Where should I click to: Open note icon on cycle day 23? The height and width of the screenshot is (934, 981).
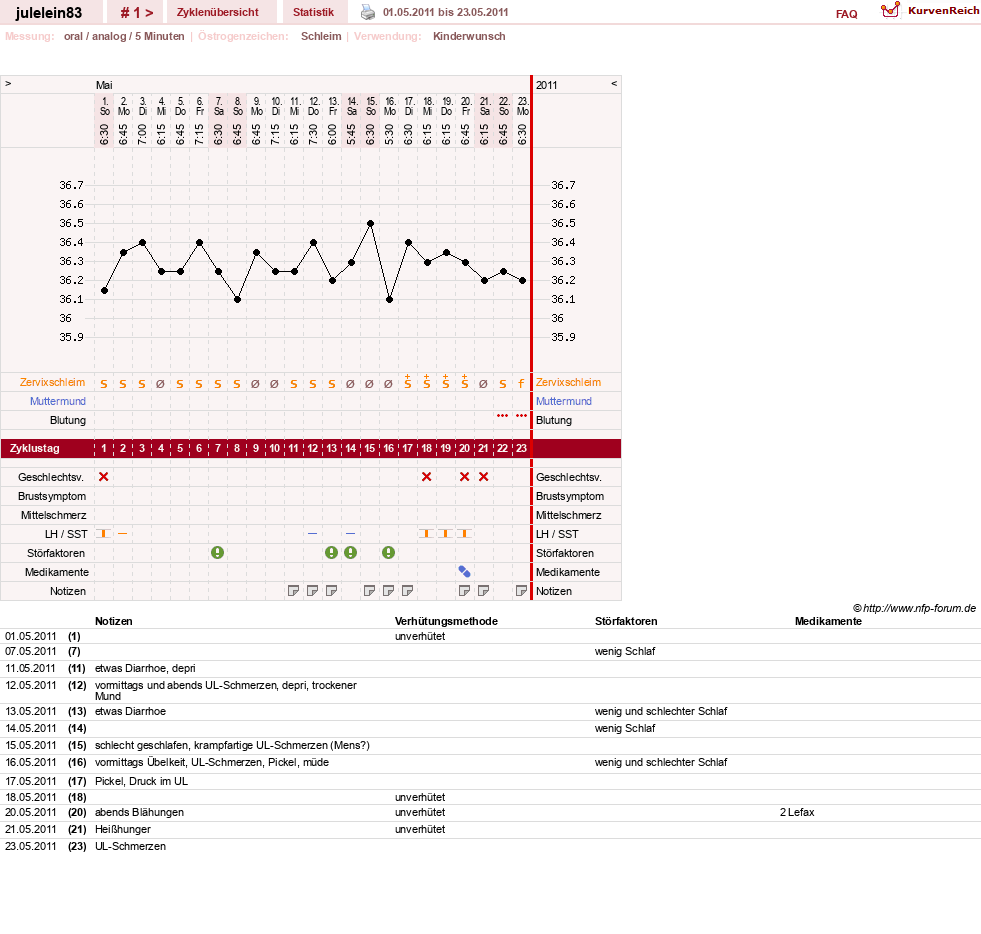click(521, 591)
